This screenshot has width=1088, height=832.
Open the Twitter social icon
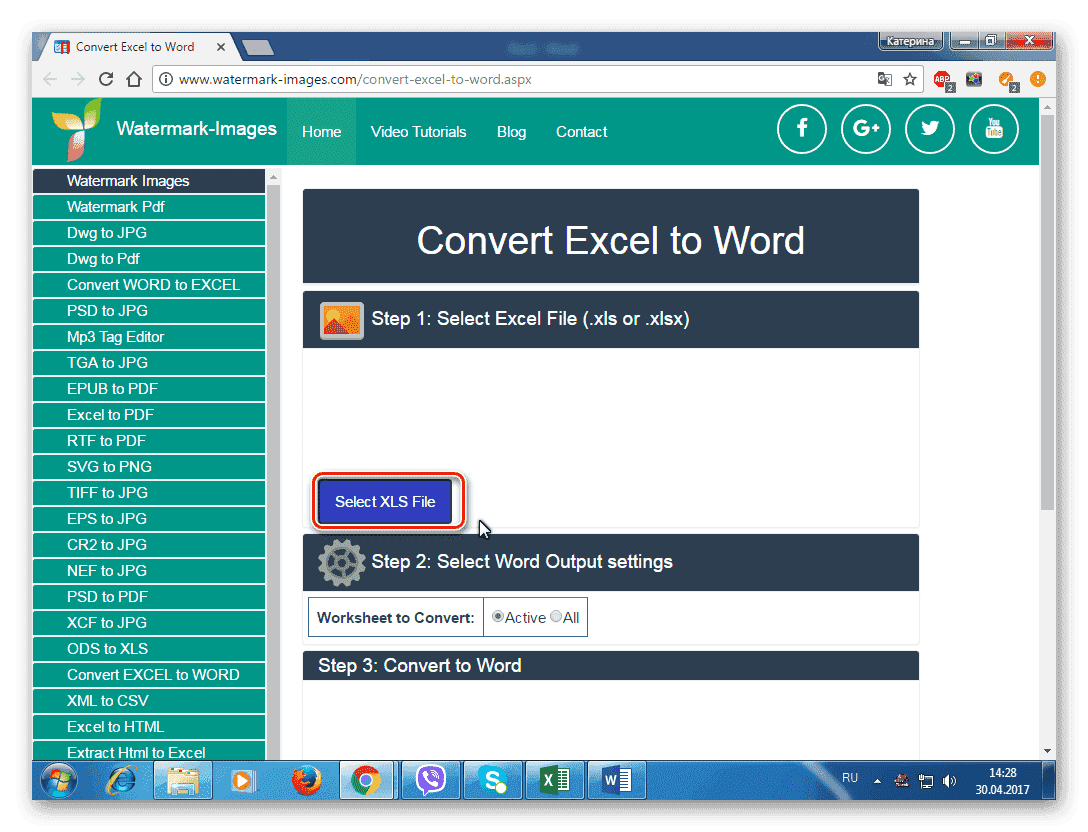click(930, 129)
